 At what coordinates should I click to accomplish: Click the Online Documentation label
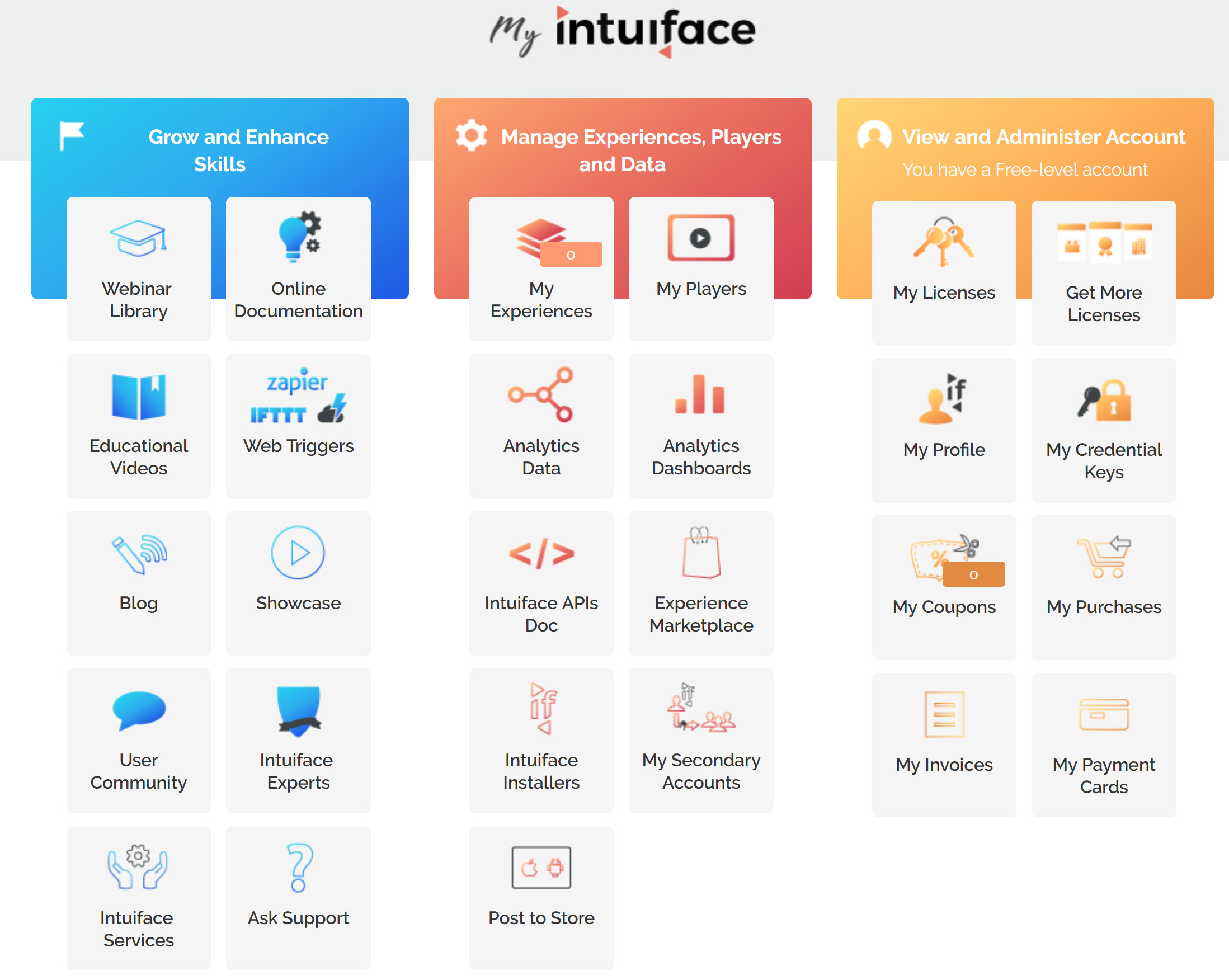(298, 299)
